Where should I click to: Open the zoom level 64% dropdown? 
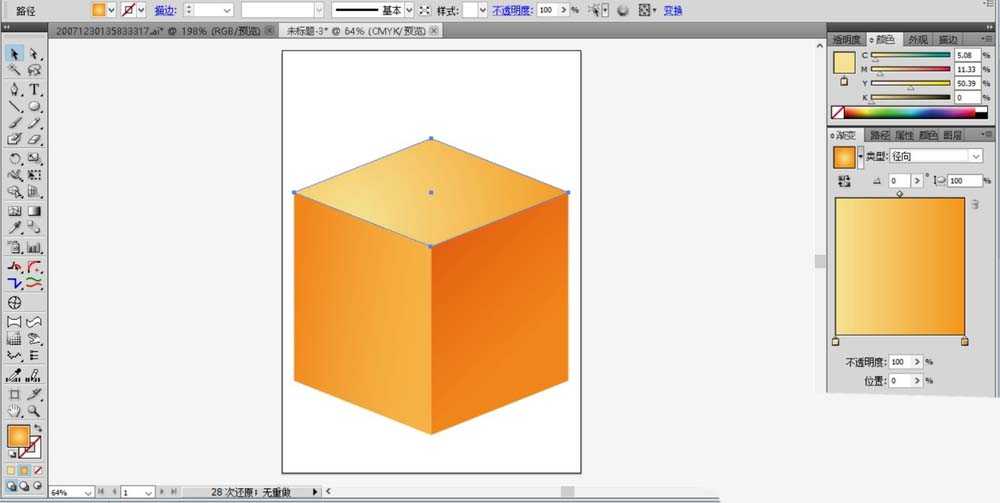click(88, 492)
